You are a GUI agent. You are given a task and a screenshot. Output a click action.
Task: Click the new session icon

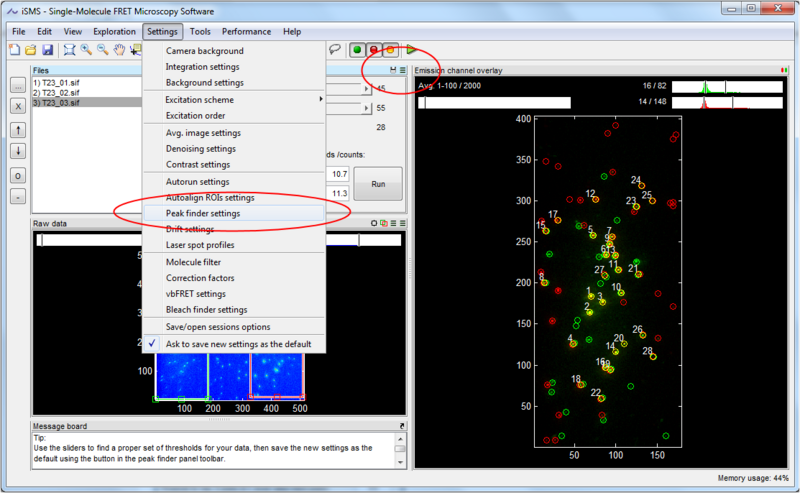(x=15, y=49)
